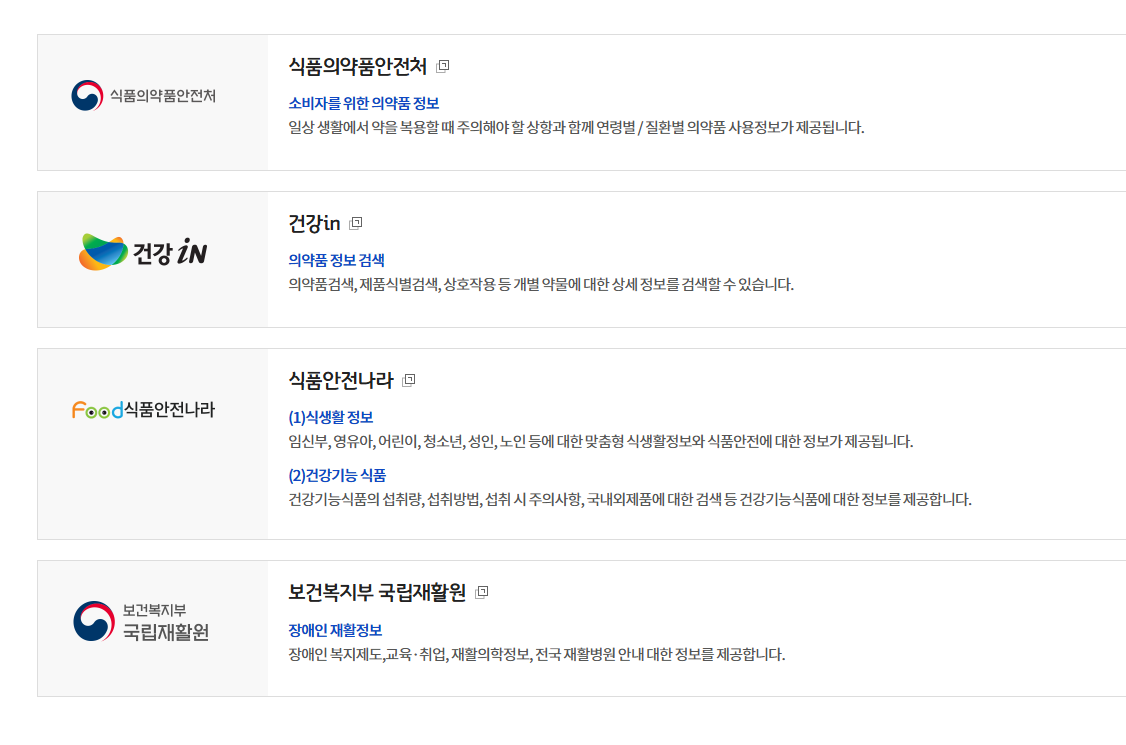
Task: Open the external link icon next to 건강in
Action: (355, 223)
